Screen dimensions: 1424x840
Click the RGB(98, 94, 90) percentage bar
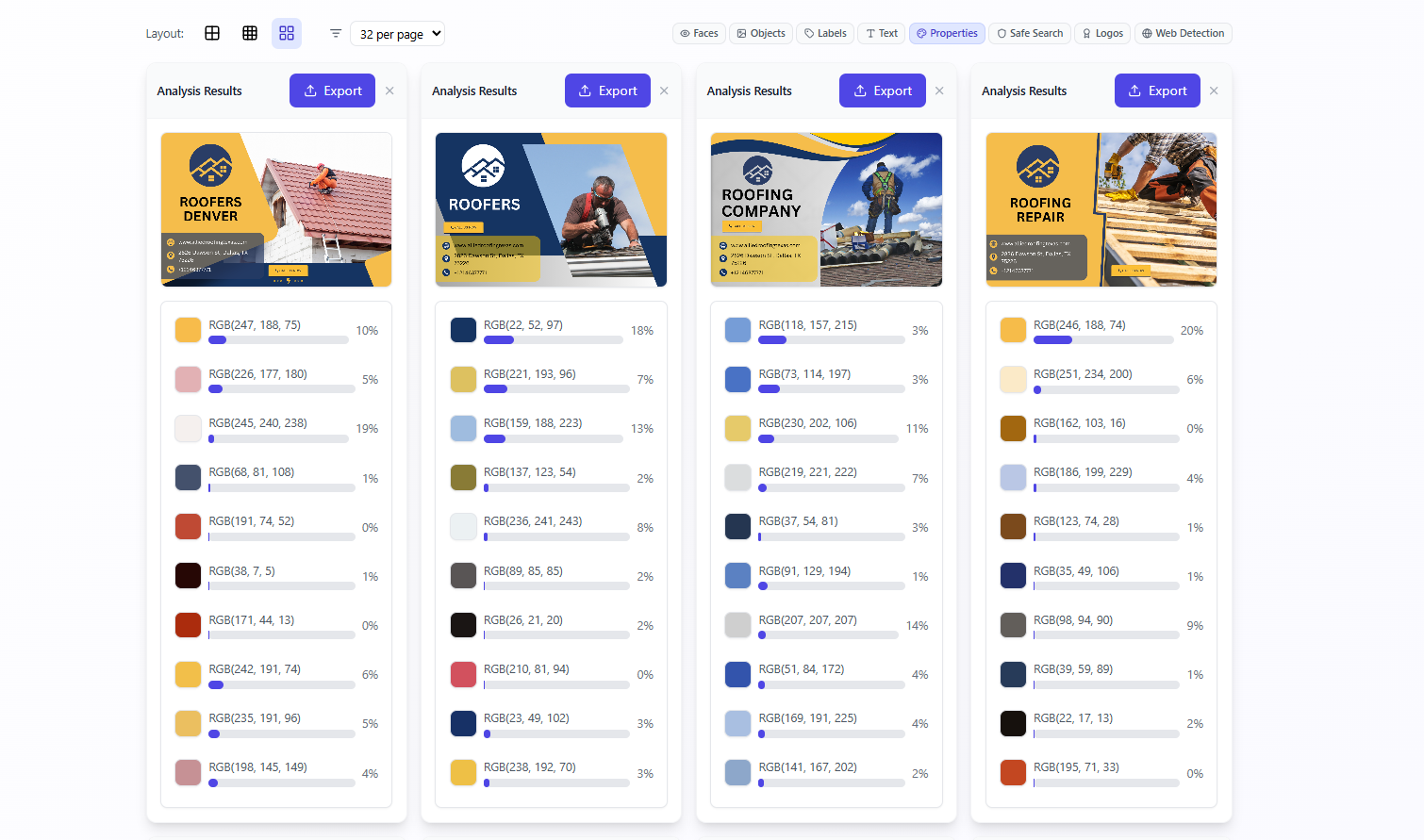coord(1106,635)
